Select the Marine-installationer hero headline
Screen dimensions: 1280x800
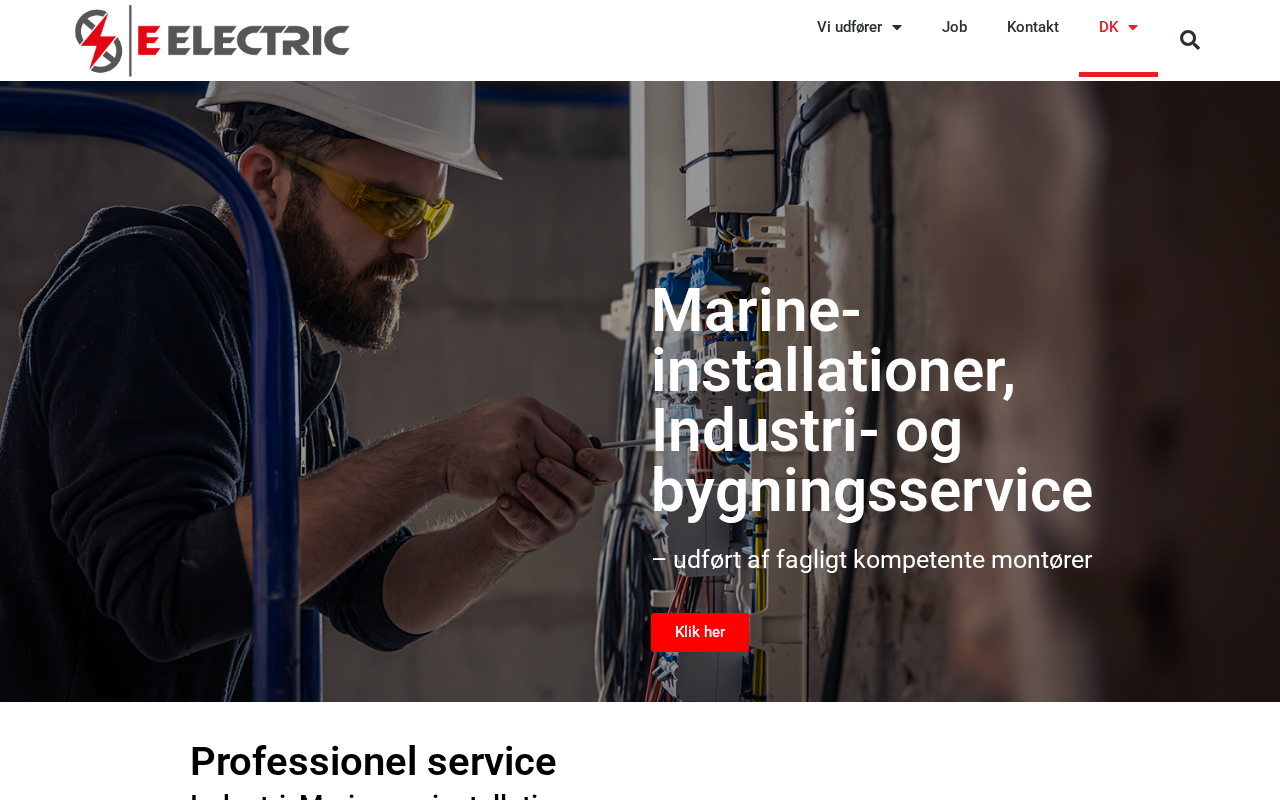tap(872, 401)
